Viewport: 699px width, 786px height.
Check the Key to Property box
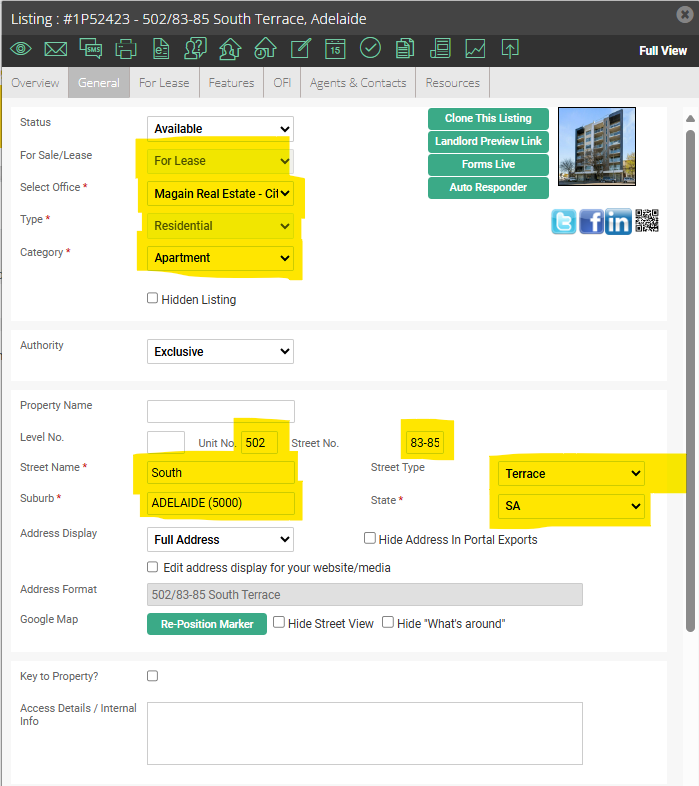(153, 676)
